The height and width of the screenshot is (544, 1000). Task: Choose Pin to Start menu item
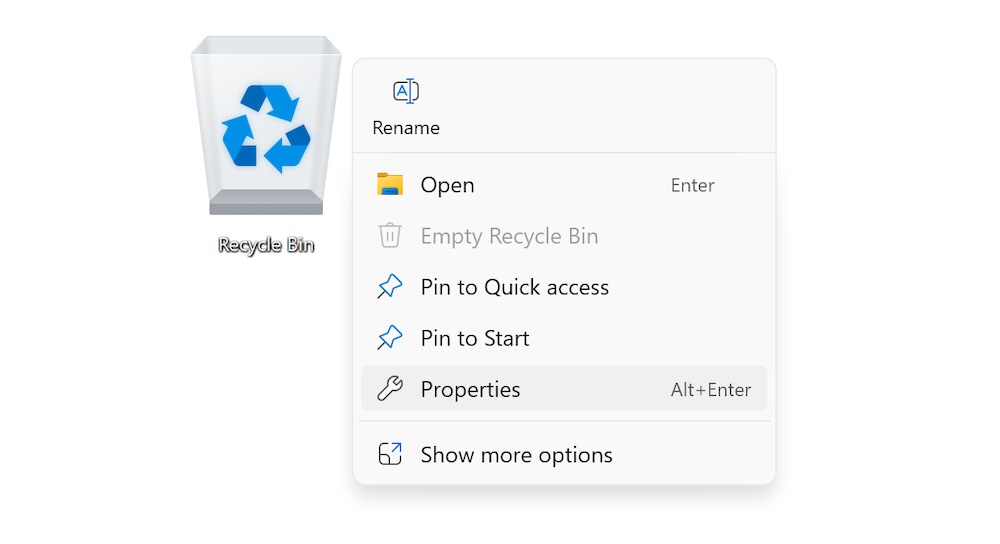point(475,338)
